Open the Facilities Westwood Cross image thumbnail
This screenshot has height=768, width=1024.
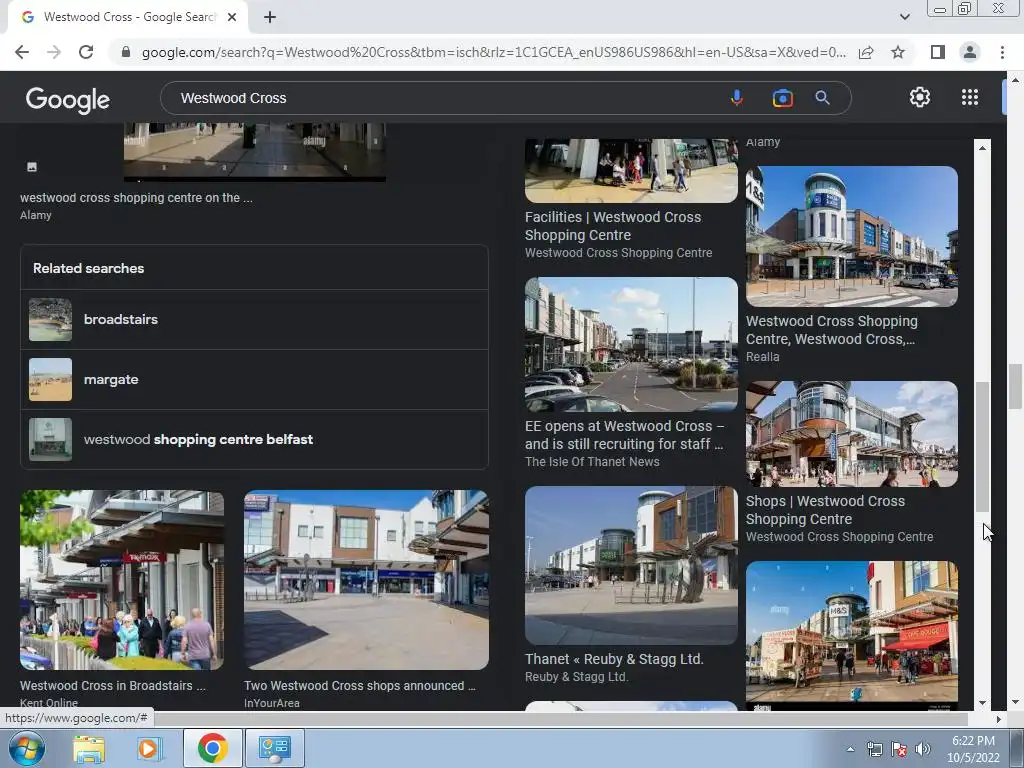632,170
